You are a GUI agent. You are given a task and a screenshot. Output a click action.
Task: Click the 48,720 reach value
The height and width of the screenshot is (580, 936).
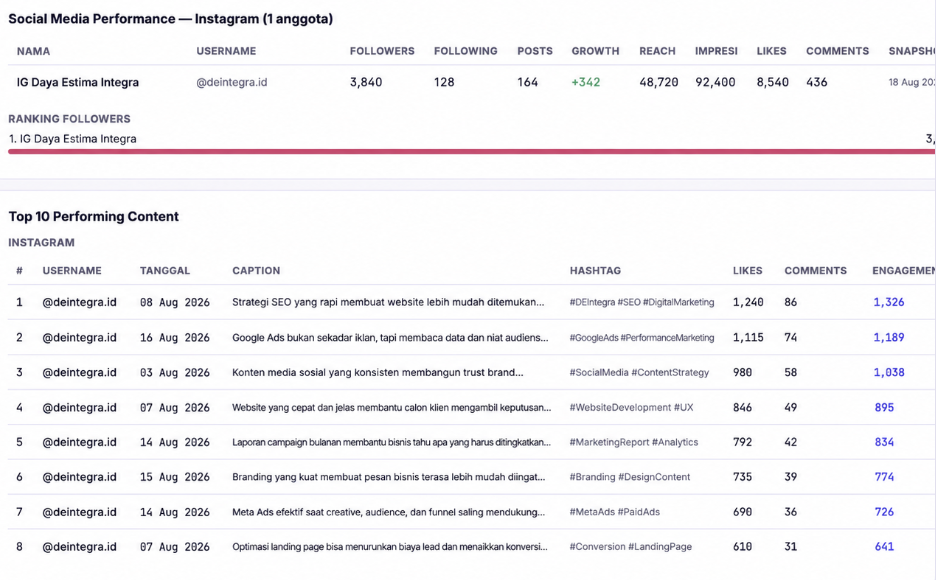coord(659,82)
